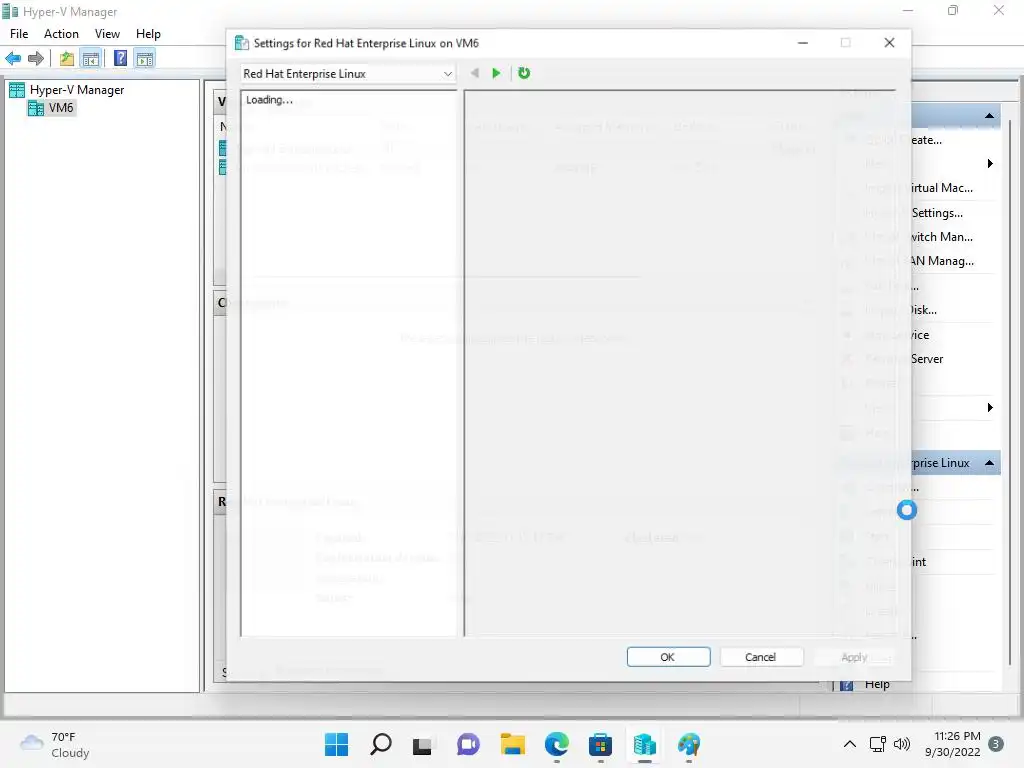The height and width of the screenshot is (768, 1024).
Task: Open File Explorer from the taskbar
Action: (x=513, y=744)
